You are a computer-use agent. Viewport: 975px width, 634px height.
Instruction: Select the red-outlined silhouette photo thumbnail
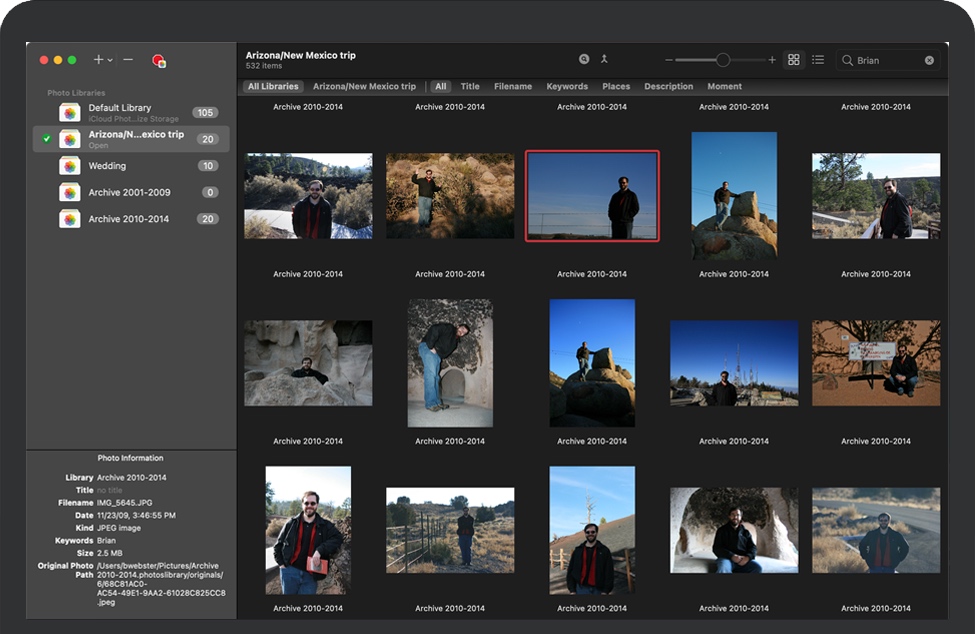click(592, 196)
